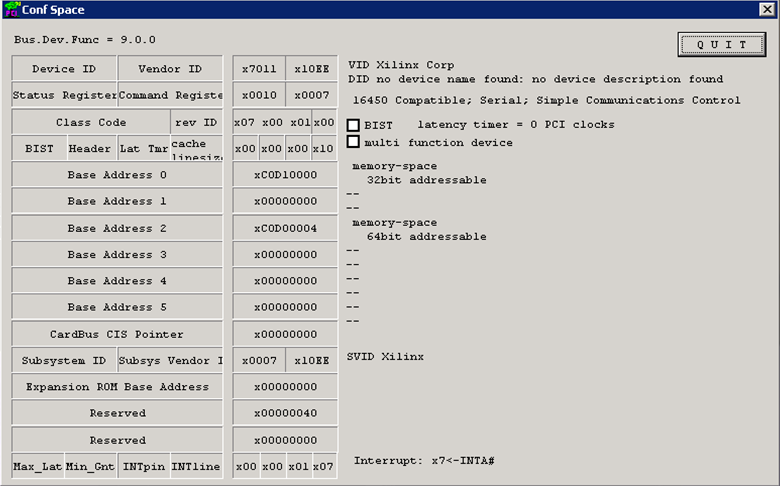Click the Conf Space title bar icon
Image resolution: width=780 pixels, height=486 pixels.
[x=11, y=9]
